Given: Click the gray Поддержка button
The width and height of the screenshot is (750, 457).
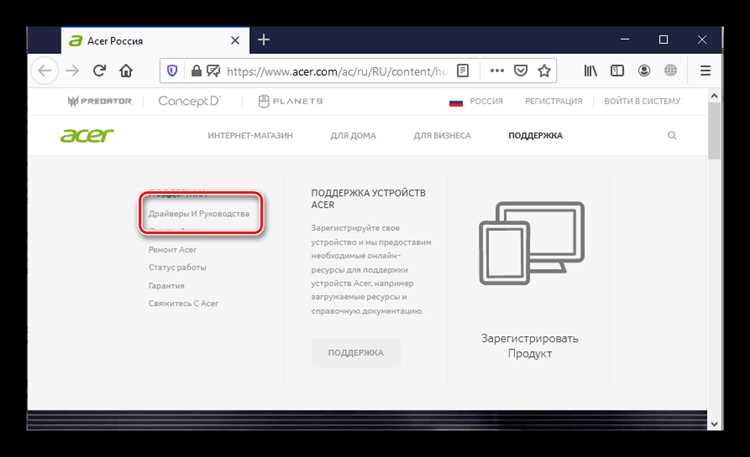Looking at the screenshot, I should click(355, 353).
